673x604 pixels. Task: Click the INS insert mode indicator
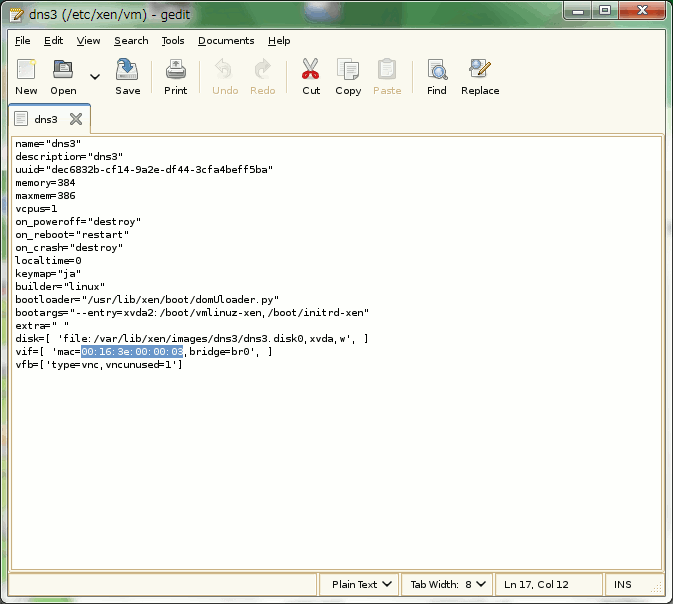click(x=622, y=584)
